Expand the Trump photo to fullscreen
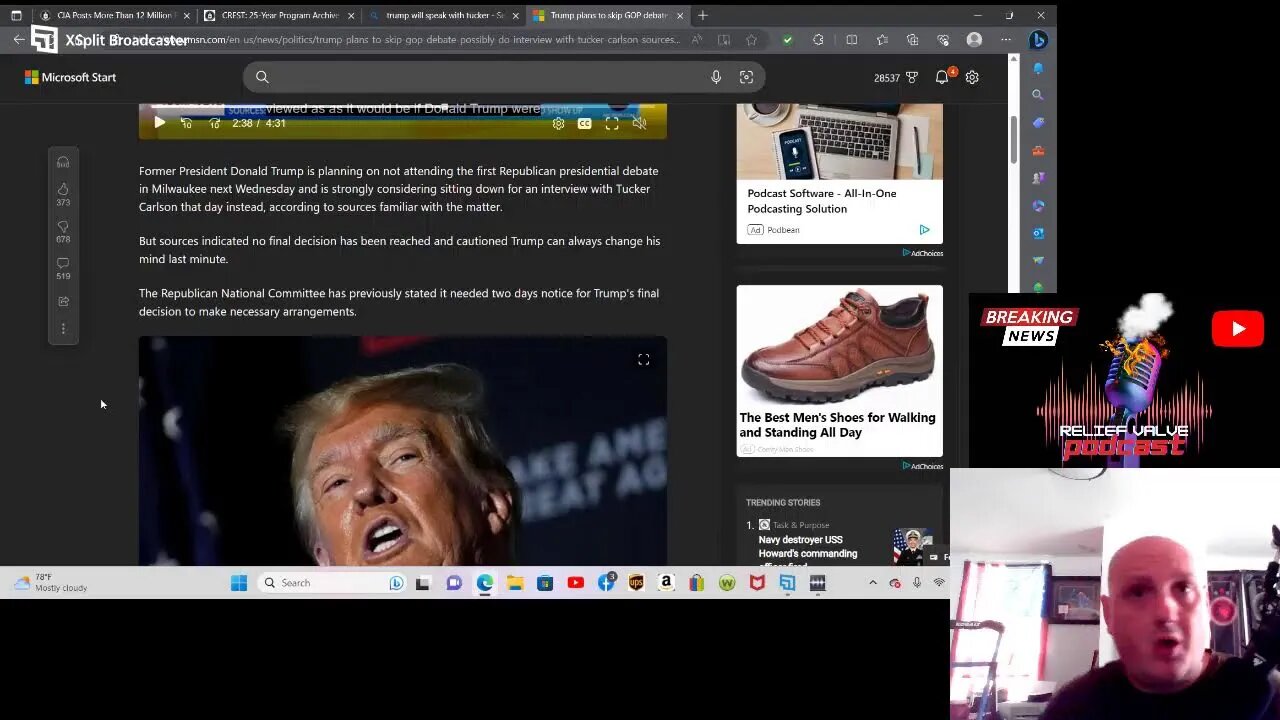 644,360
